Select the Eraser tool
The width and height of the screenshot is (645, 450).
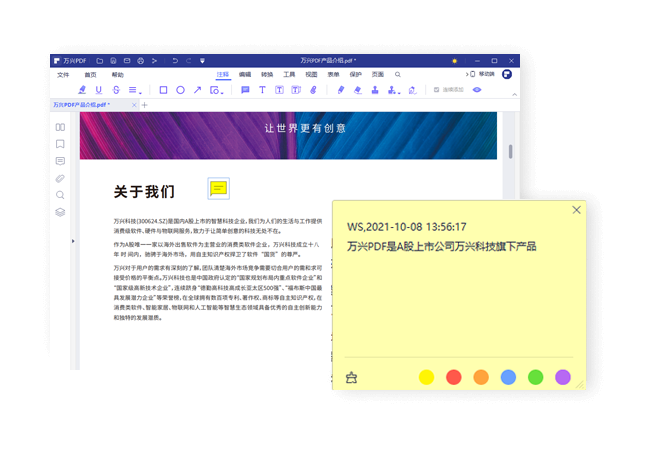click(358, 90)
